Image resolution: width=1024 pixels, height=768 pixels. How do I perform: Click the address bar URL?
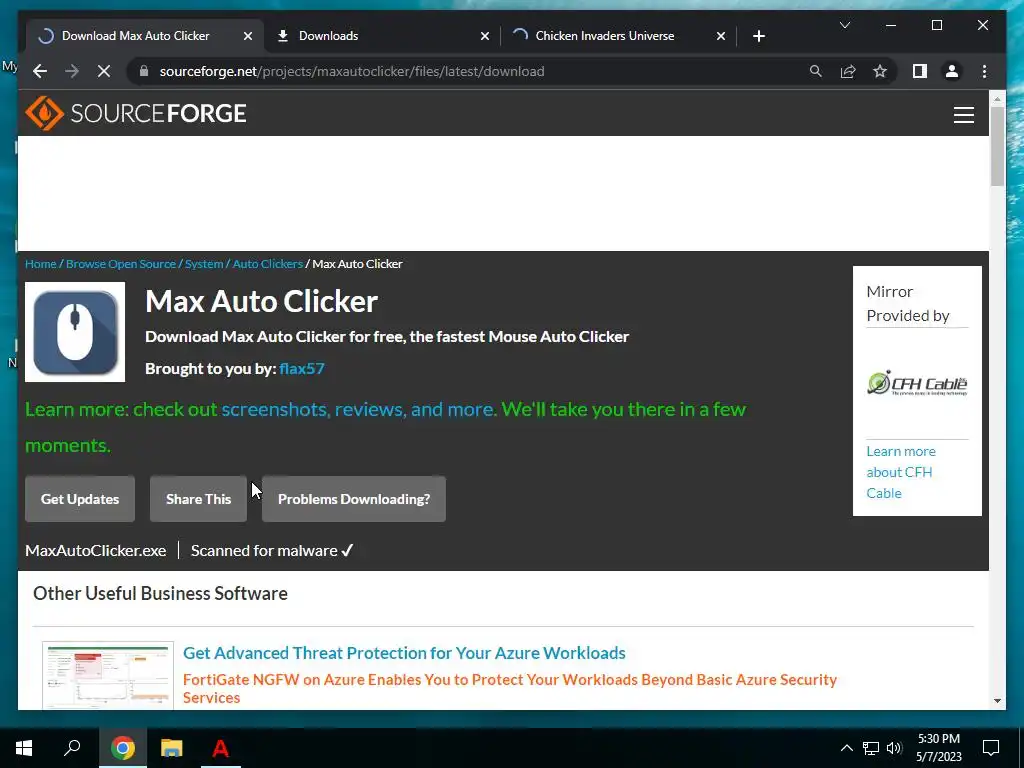click(x=351, y=71)
